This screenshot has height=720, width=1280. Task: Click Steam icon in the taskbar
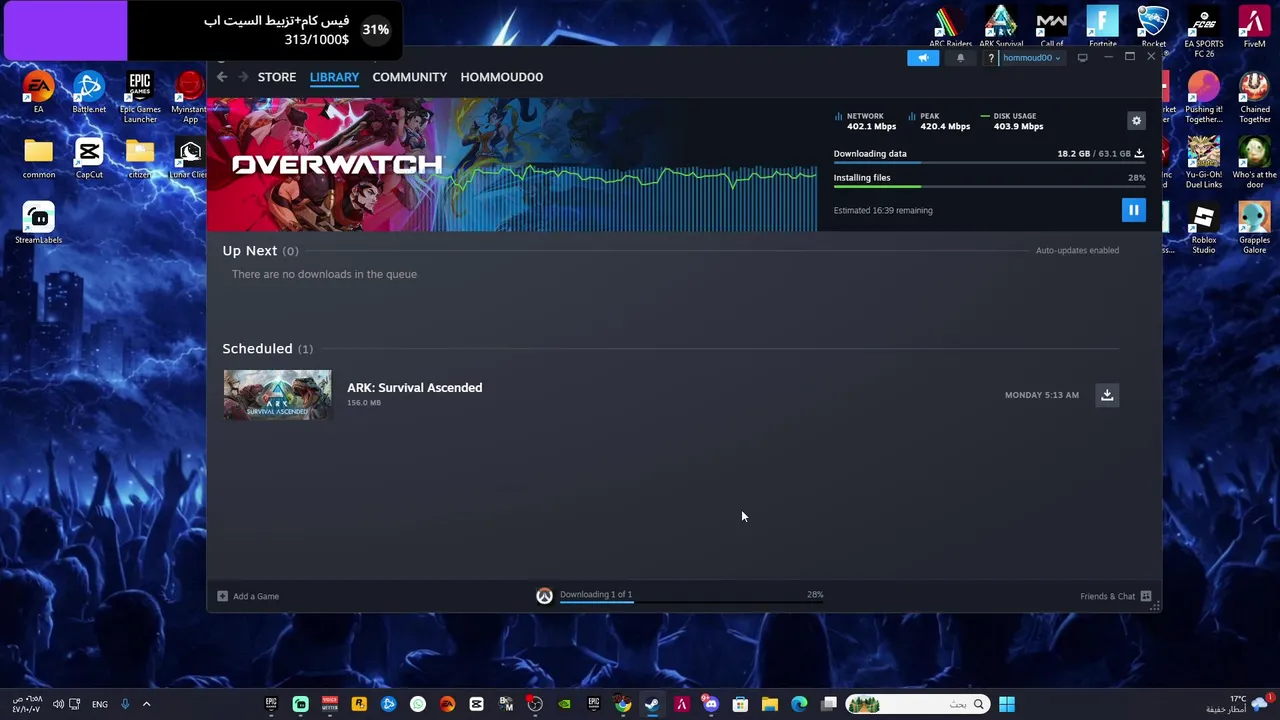click(652, 704)
